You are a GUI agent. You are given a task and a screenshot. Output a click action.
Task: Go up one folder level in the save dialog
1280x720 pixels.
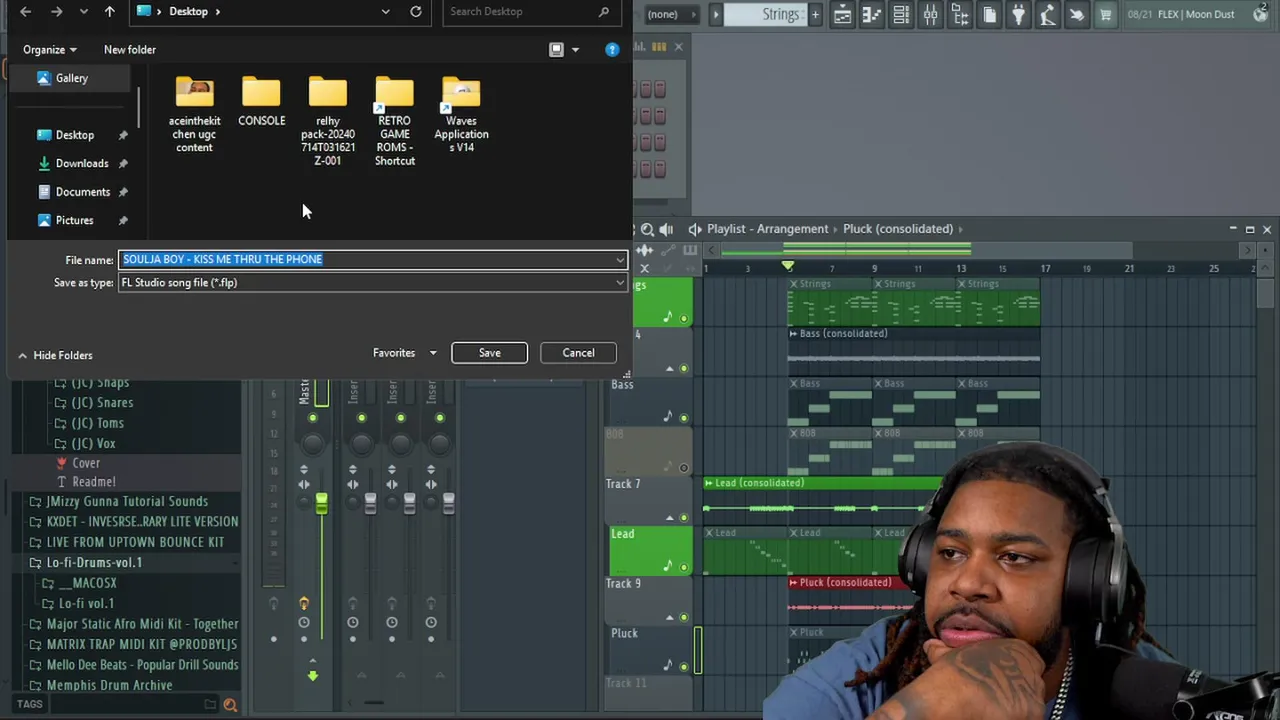coord(109,11)
